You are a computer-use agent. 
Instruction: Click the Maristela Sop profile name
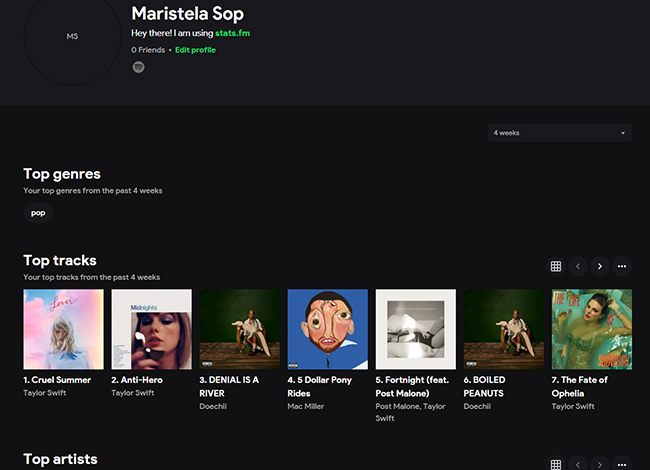(188, 14)
